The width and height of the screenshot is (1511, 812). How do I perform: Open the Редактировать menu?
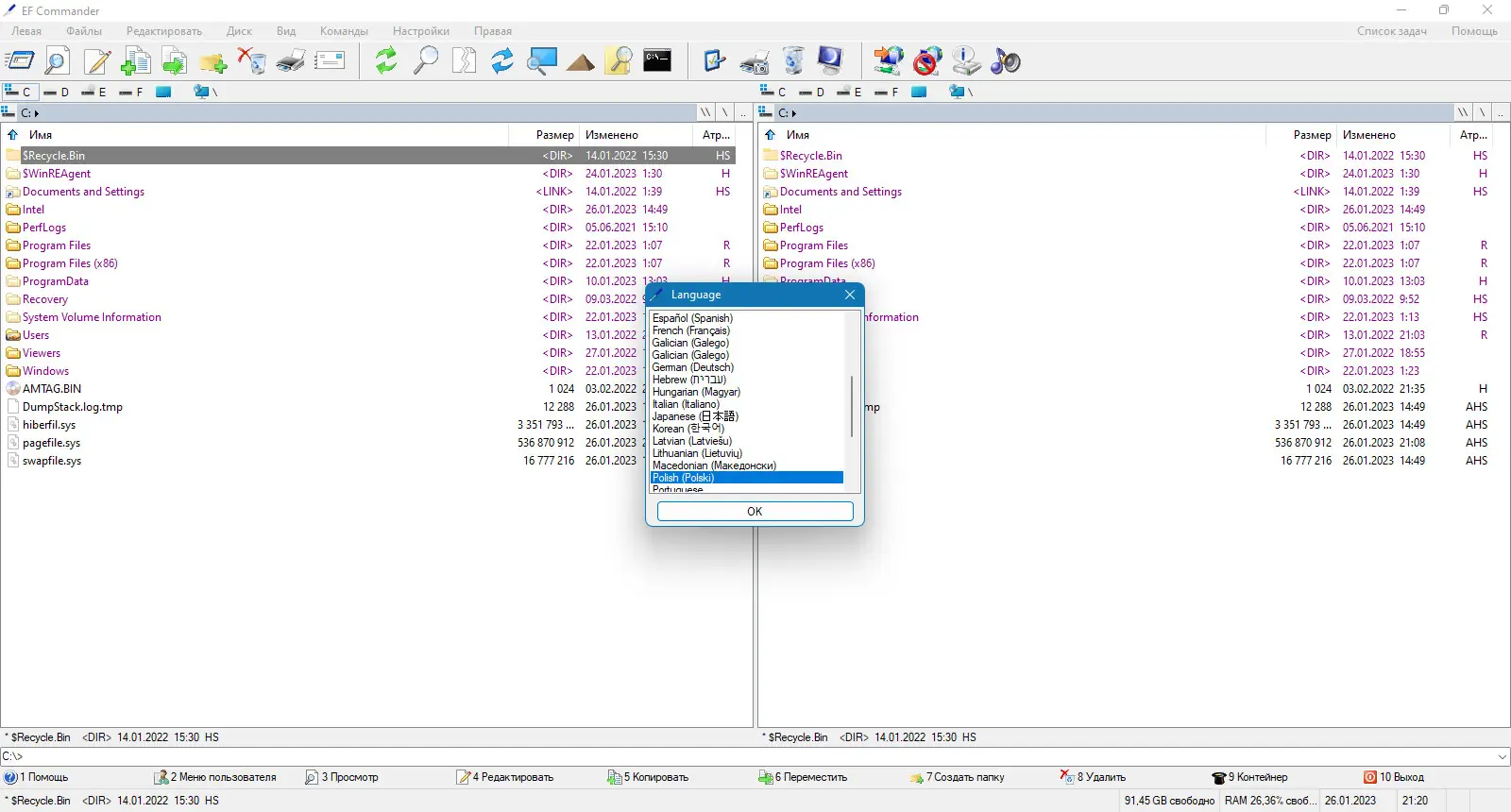[x=164, y=31]
